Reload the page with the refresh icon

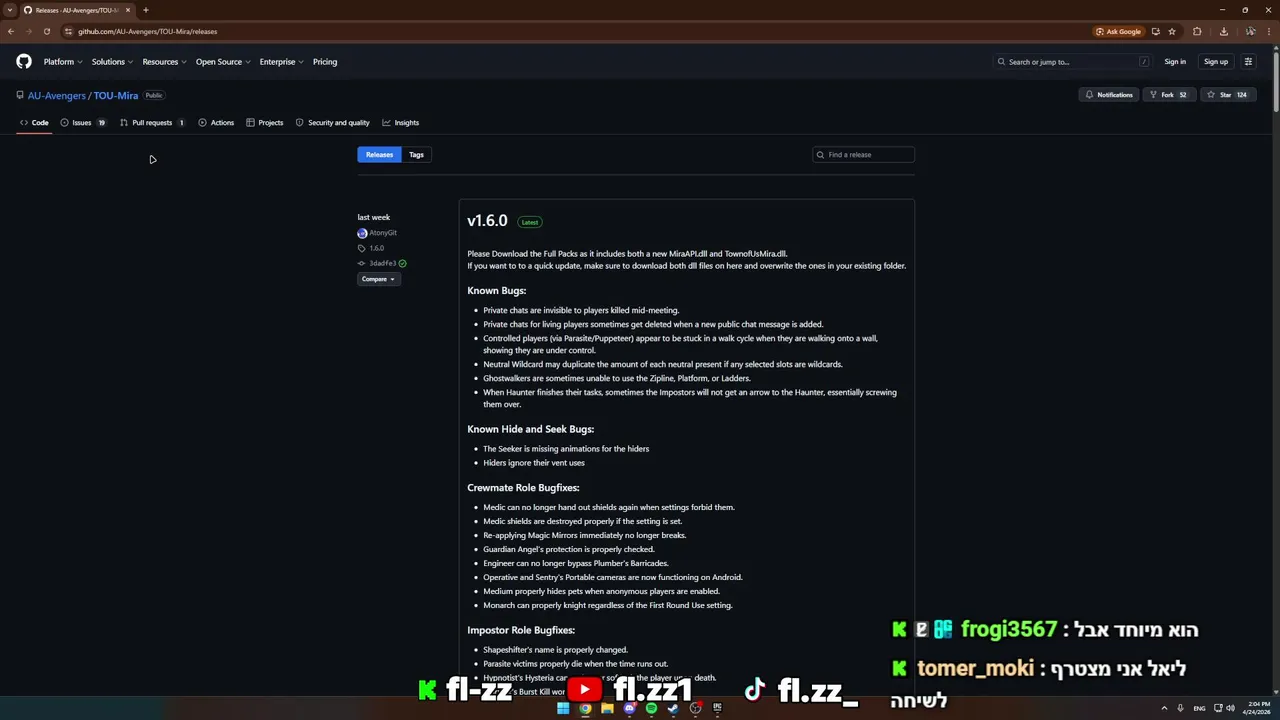coord(46,31)
